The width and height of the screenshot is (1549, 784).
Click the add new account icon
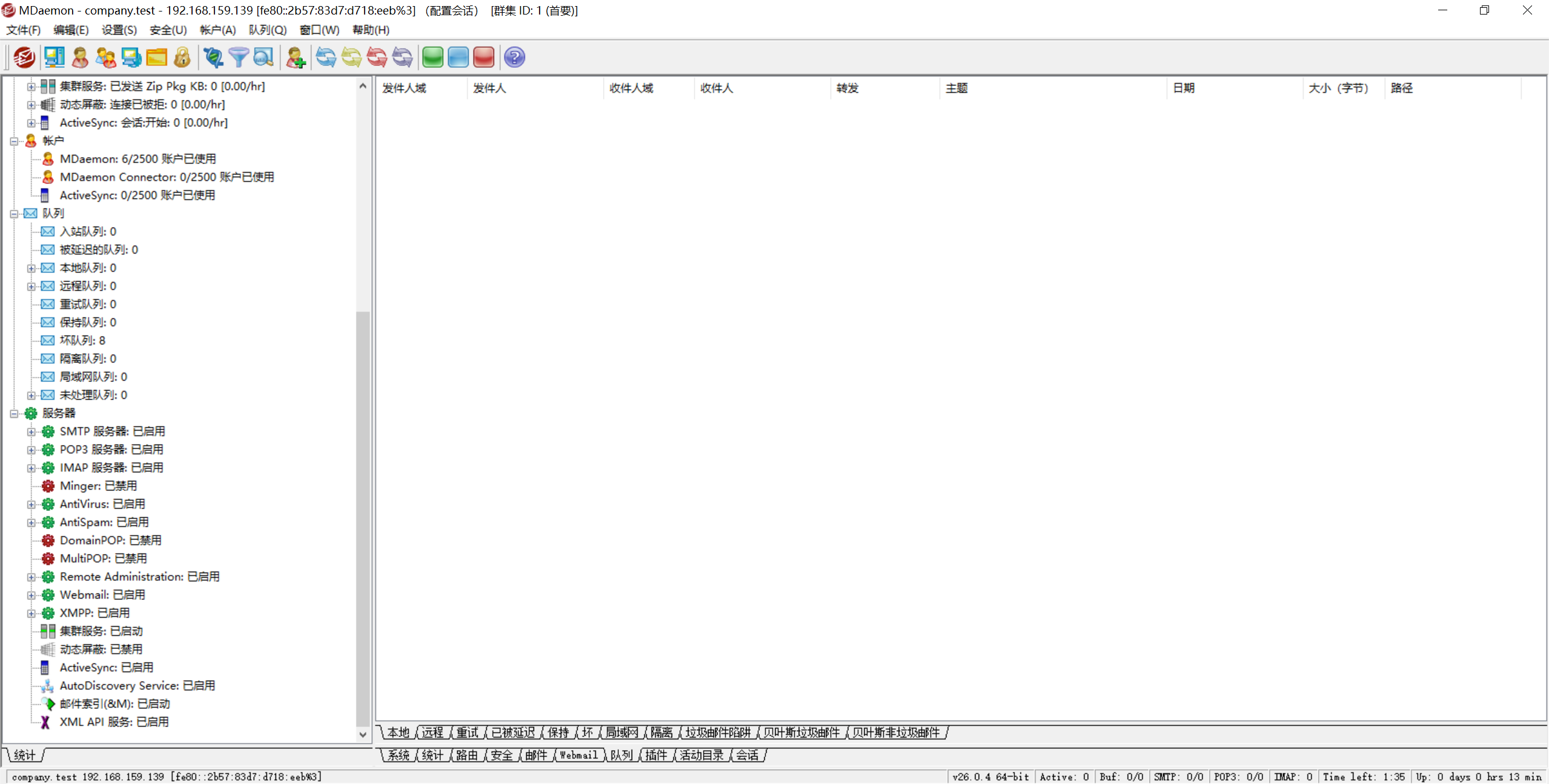(296, 58)
